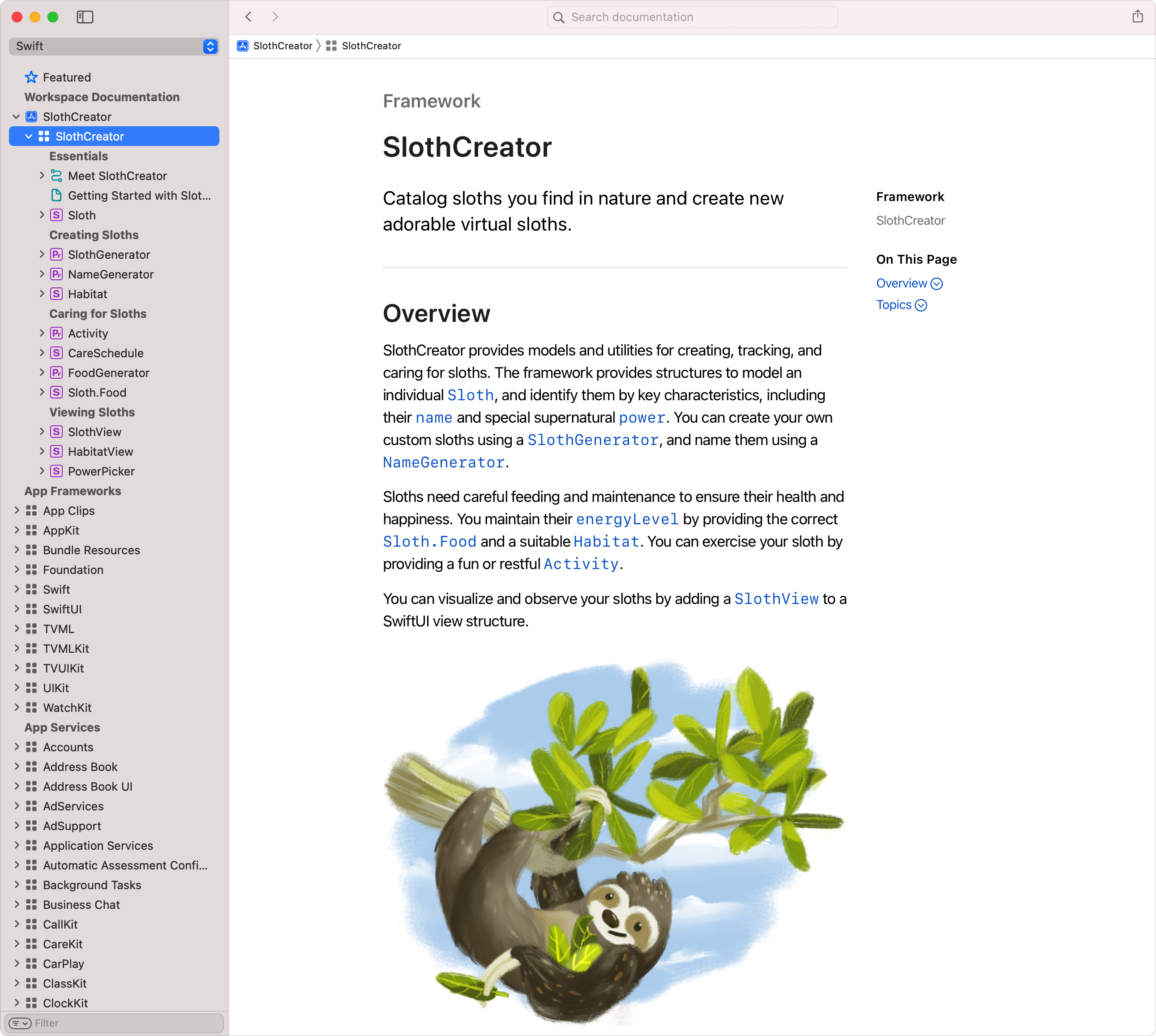Image resolution: width=1156 pixels, height=1036 pixels.
Task: Toggle the sidebar visibility icon
Action: (86, 17)
